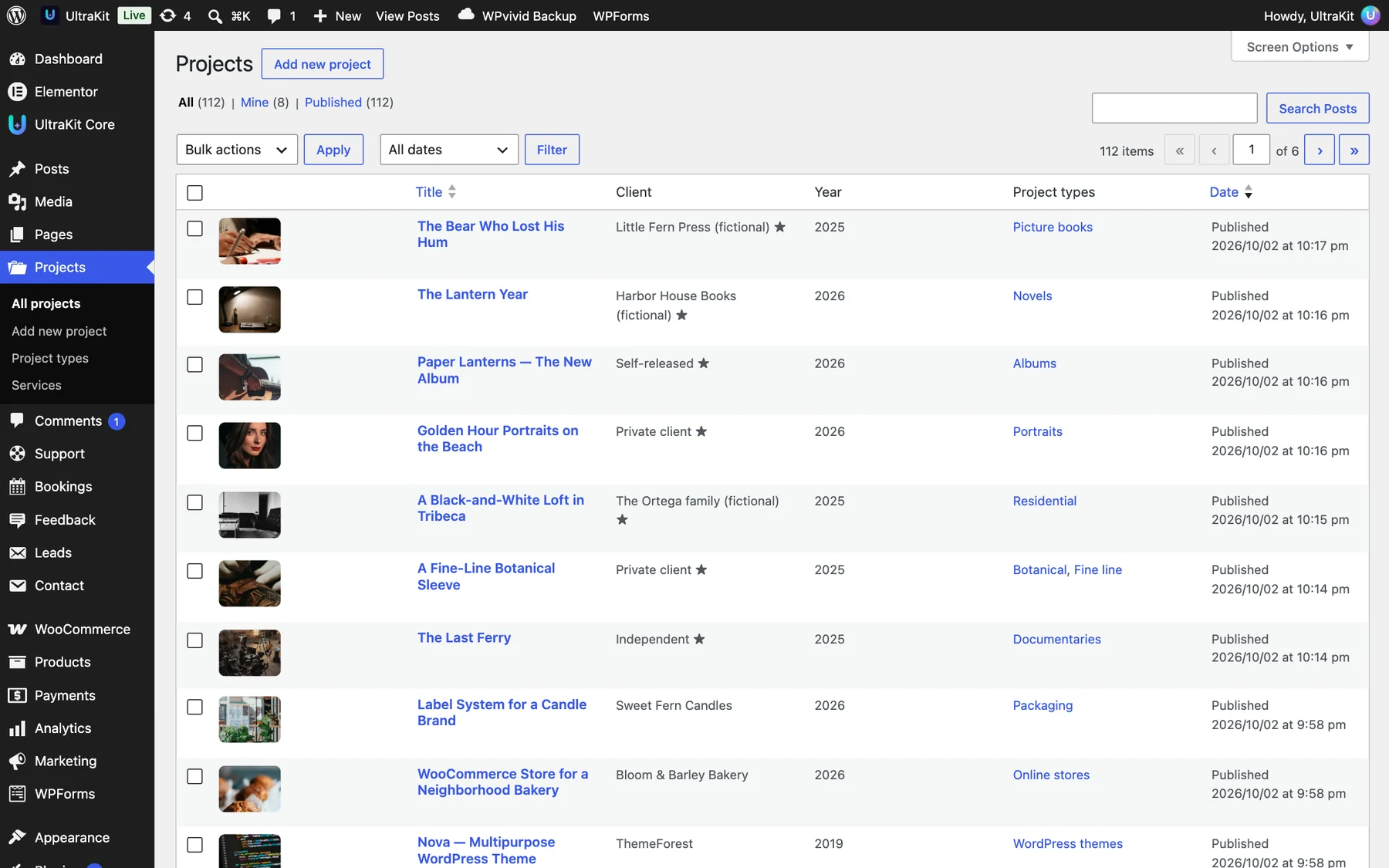Viewport: 1389px width, 868px height.
Task: Check the box for The Bear Who Lost His Hum
Action: coord(195,228)
